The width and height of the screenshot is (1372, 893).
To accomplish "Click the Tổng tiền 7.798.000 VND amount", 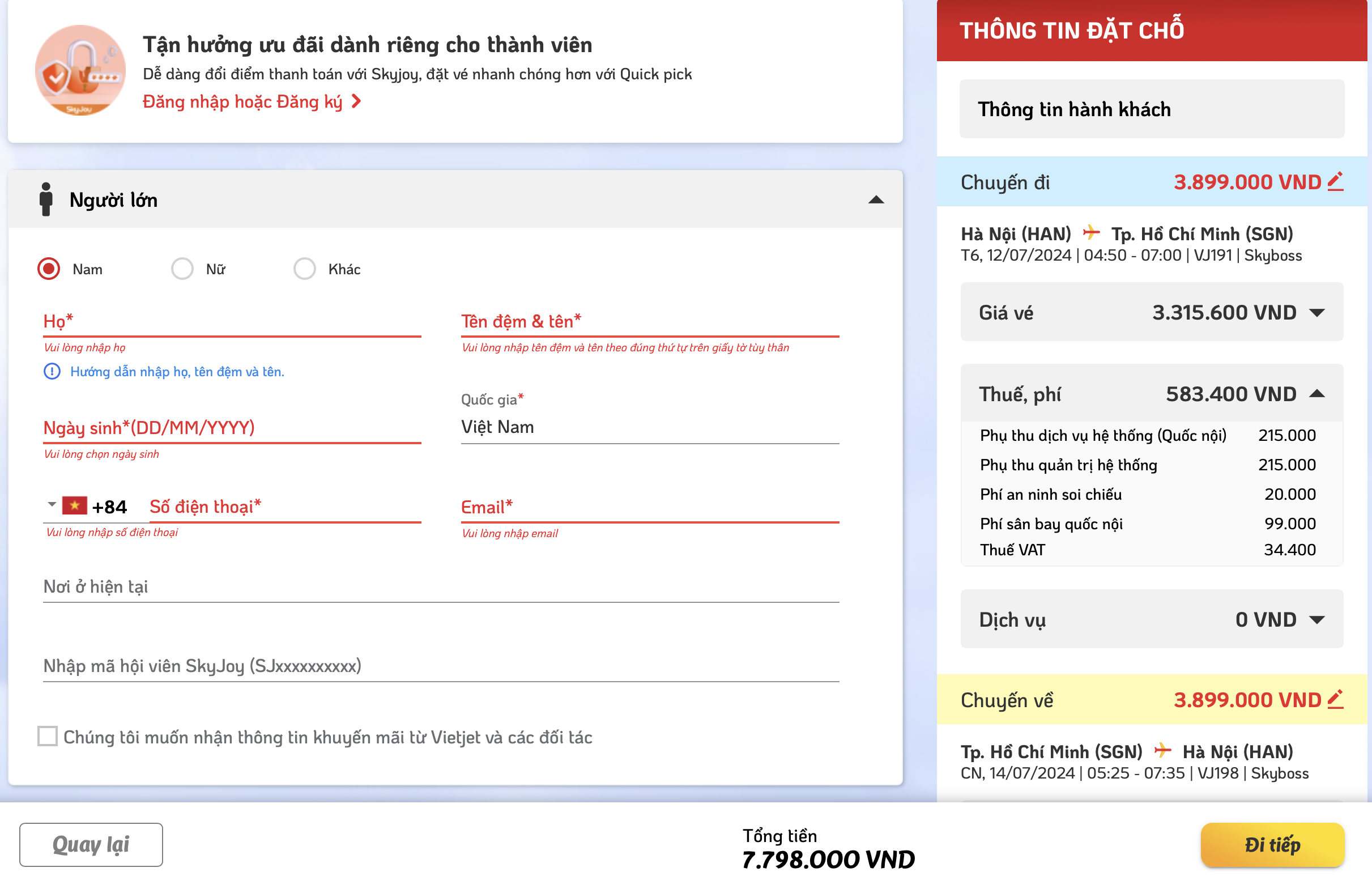I will pyautogui.click(x=828, y=860).
